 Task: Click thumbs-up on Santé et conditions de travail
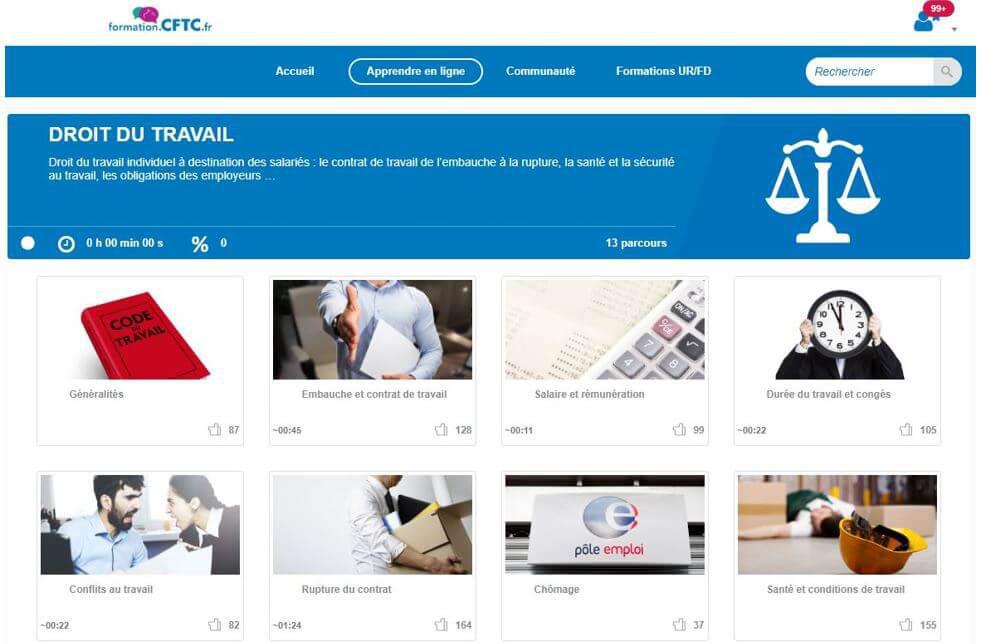(x=905, y=624)
